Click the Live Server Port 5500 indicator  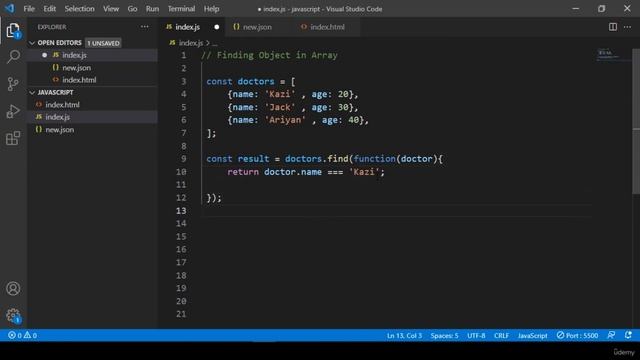pyautogui.click(x=577, y=336)
